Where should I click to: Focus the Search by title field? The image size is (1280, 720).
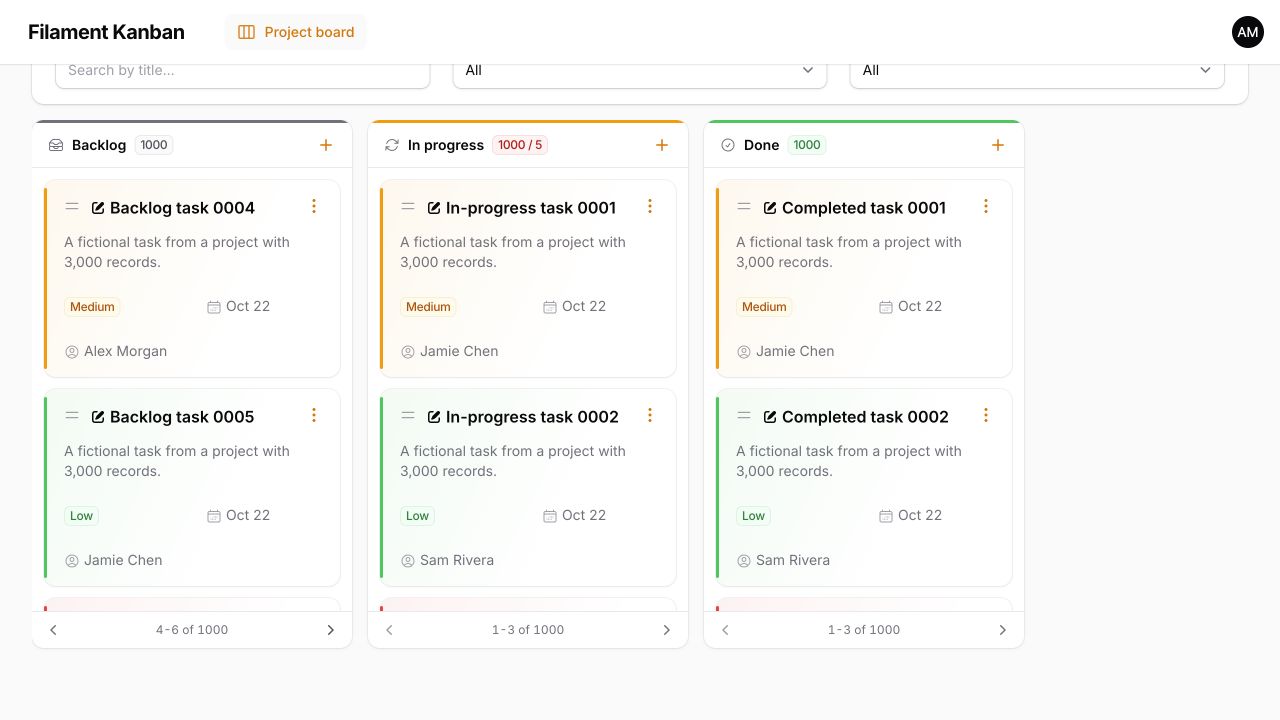[x=242, y=70]
